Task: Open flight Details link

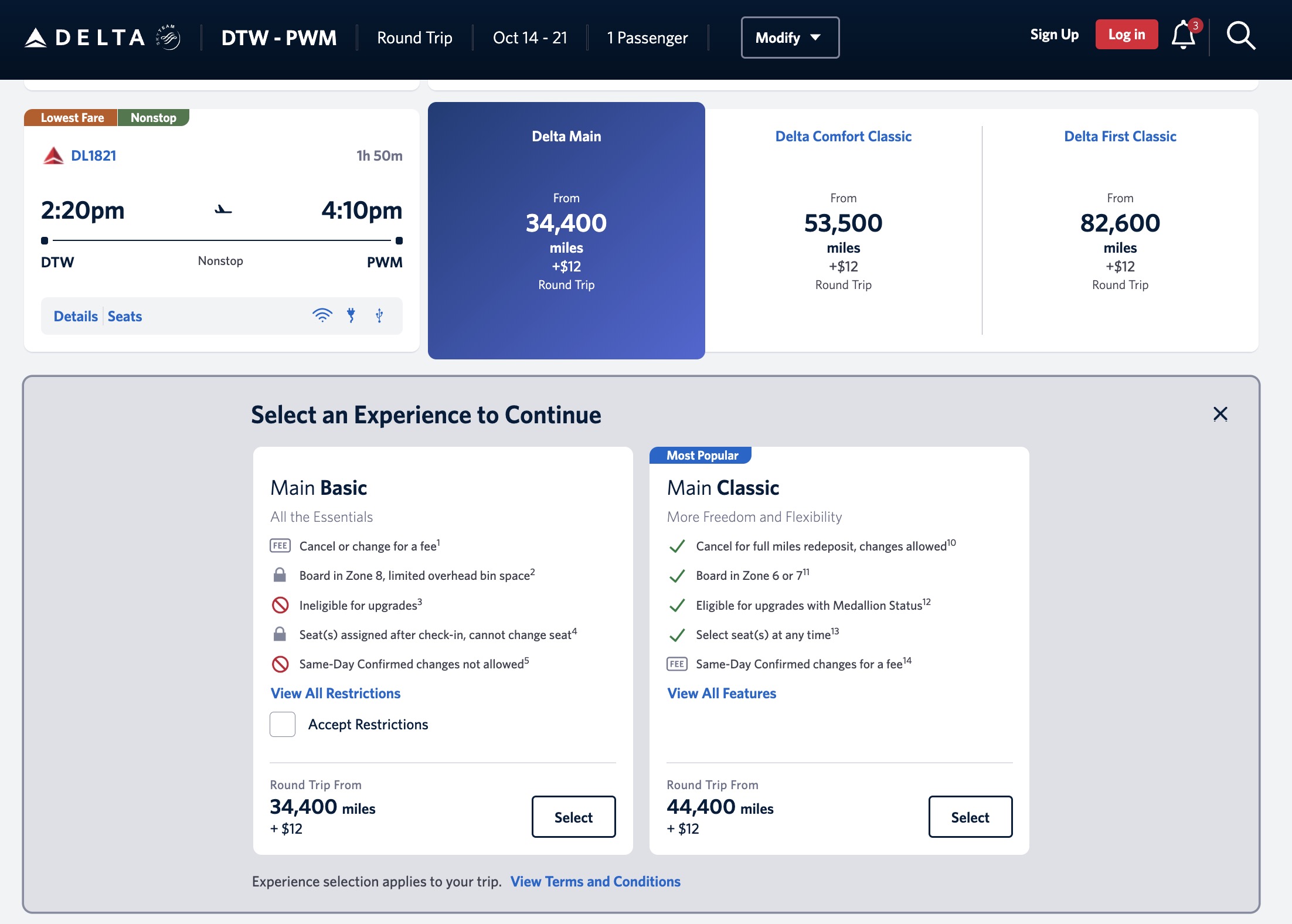Action: point(76,316)
